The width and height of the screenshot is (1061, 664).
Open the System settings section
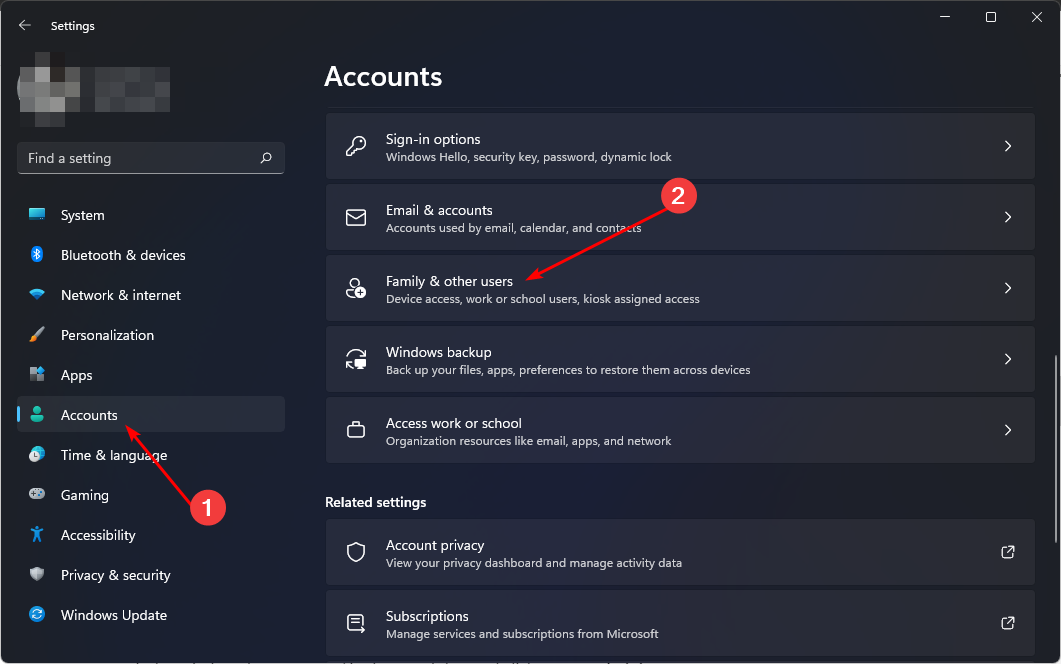82,215
